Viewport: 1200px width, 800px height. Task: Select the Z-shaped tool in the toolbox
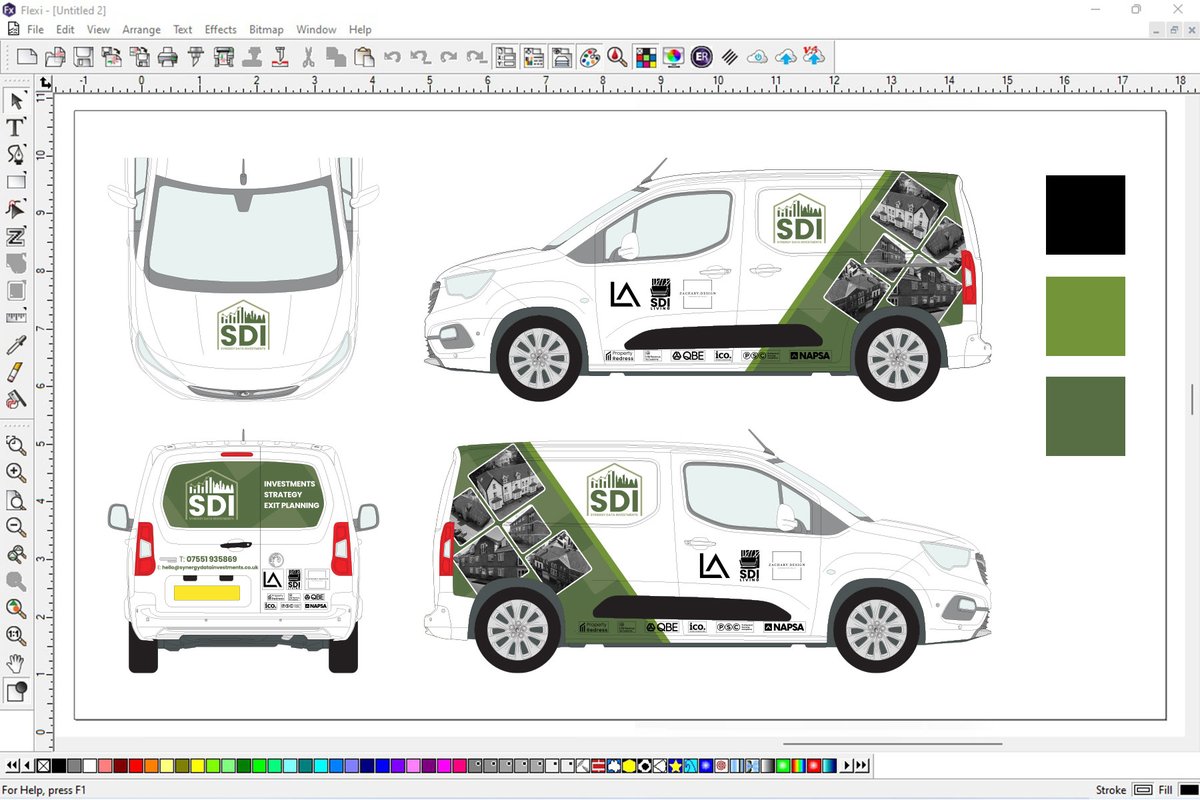16,237
